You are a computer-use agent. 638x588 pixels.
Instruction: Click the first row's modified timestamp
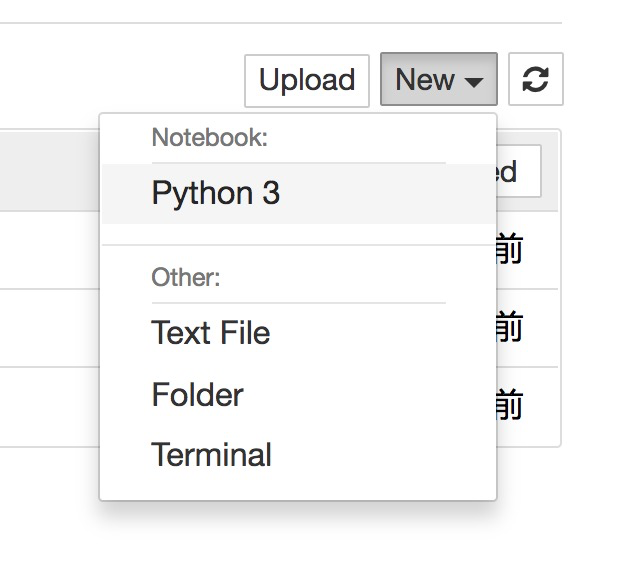(509, 250)
